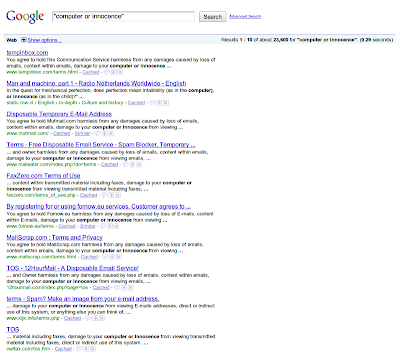
Task: Remove the Man and machine result via X icon
Action: [x=166, y=103]
